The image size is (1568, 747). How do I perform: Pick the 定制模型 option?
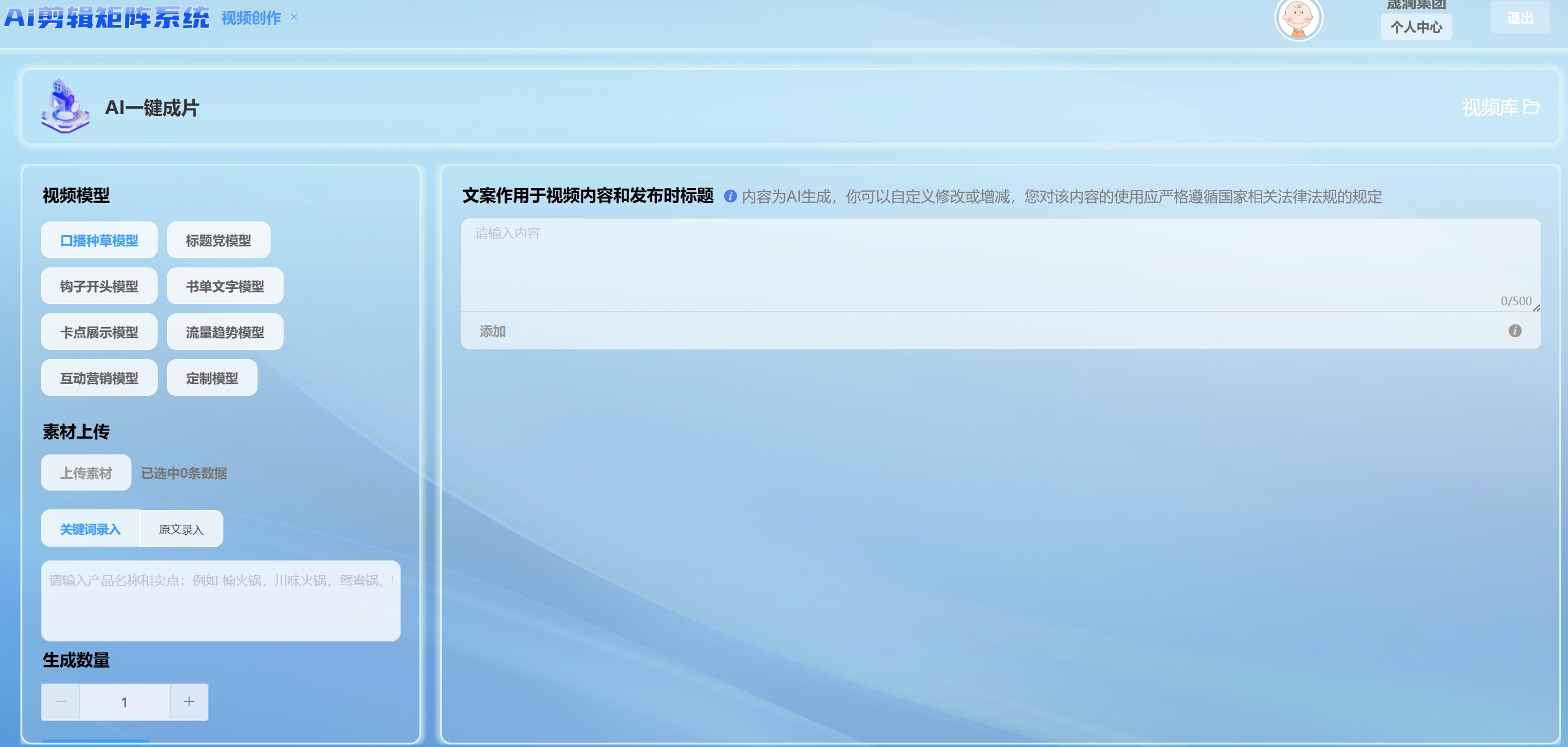point(212,378)
